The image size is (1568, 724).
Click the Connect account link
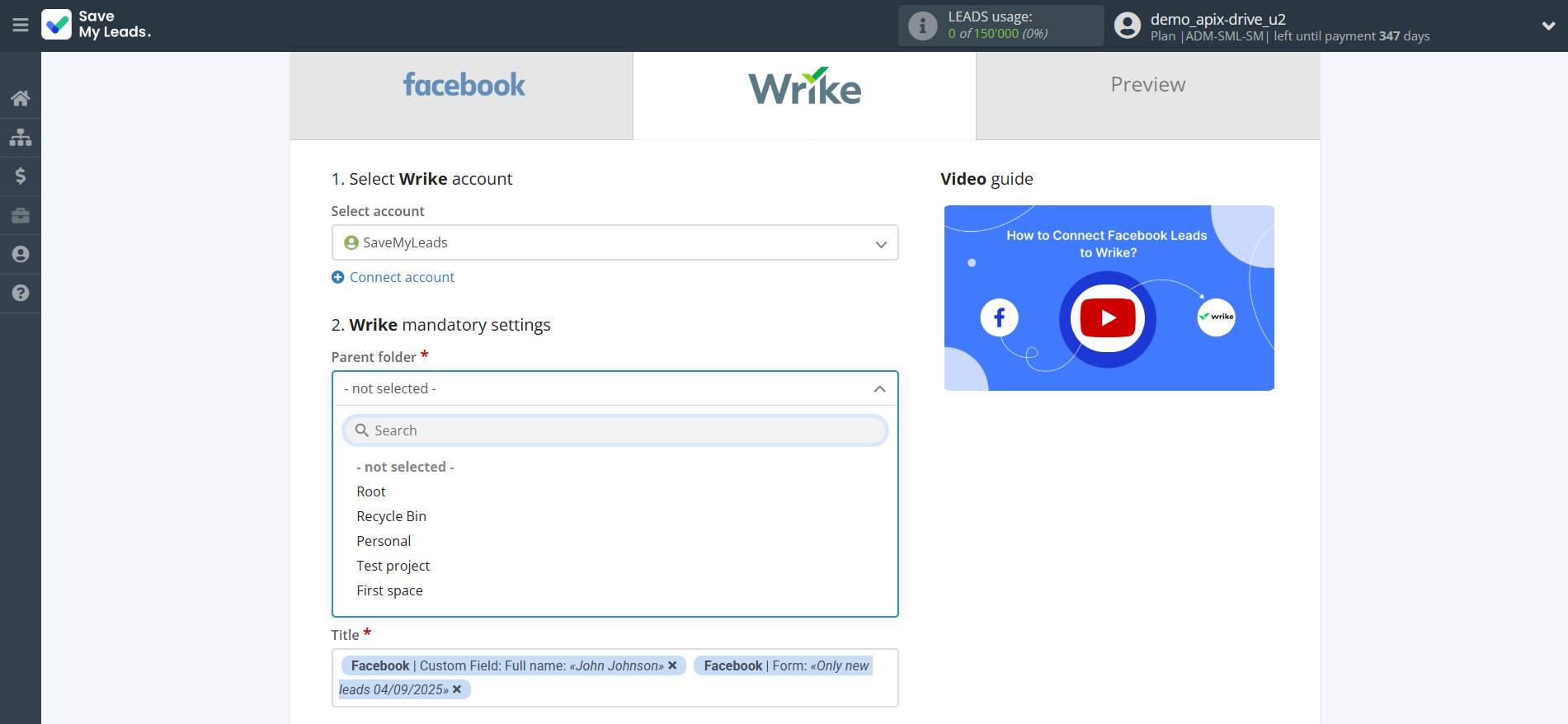[x=402, y=277]
